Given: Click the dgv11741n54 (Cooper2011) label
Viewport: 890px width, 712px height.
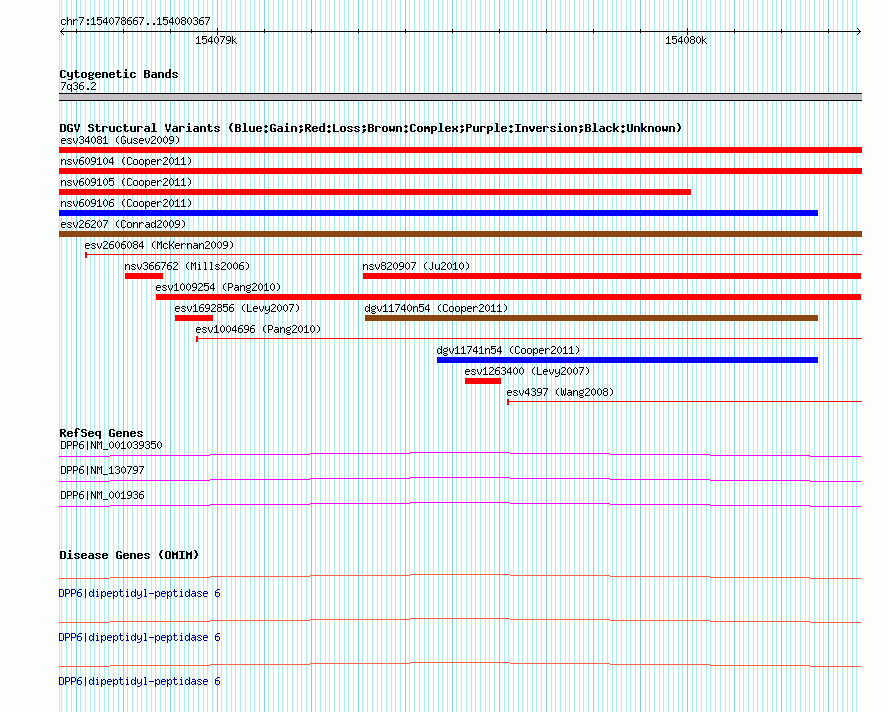Looking at the screenshot, I should point(508,350).
